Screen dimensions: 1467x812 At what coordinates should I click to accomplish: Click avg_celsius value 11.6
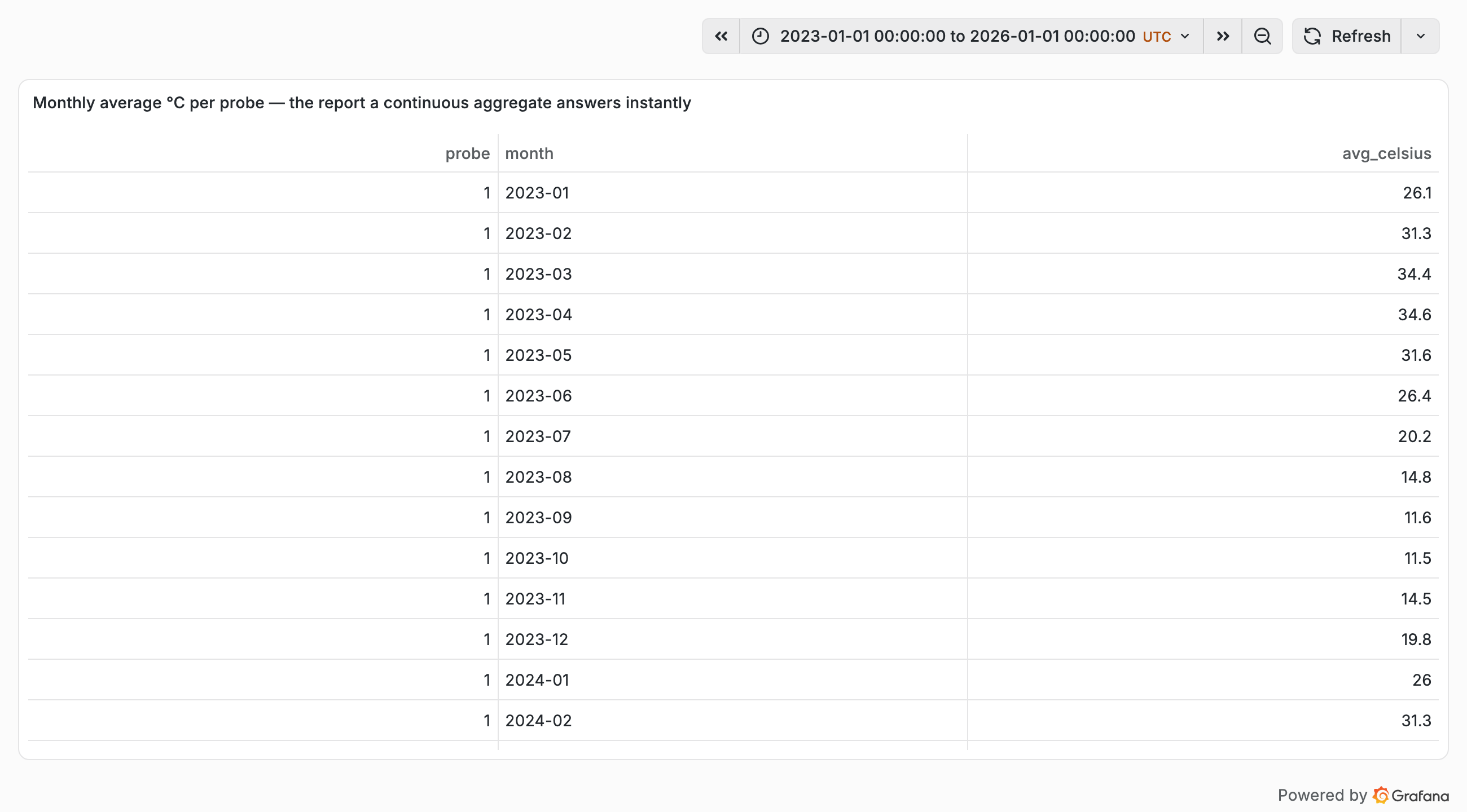(x=1417, y=518)
